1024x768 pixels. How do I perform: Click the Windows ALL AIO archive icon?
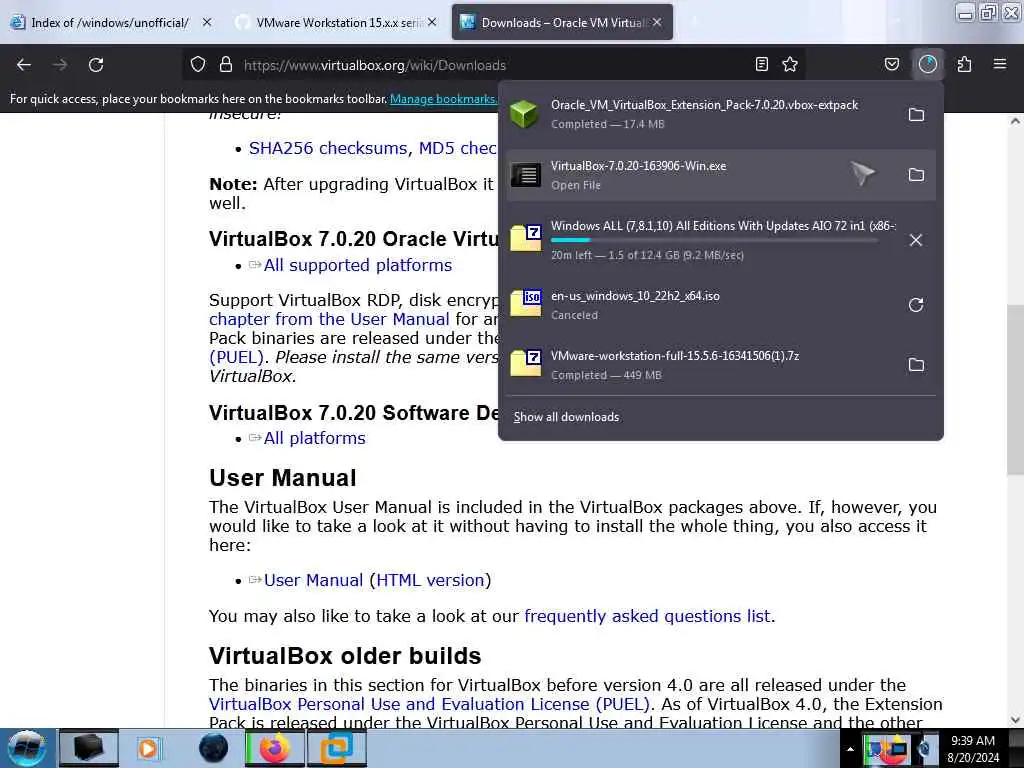pos(526,238)
